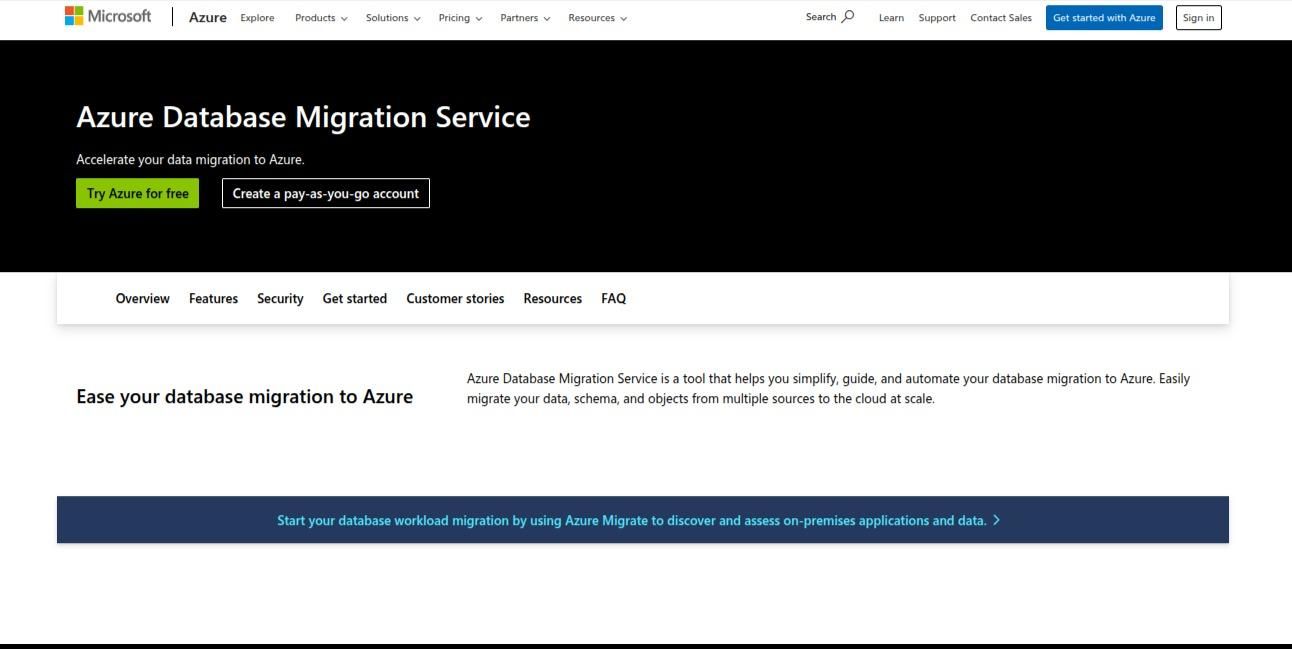Viewport: 1292px width, 649px height.
Task: Click Try Azure for free
Action: pyautogui.click(x=138, y=193)
